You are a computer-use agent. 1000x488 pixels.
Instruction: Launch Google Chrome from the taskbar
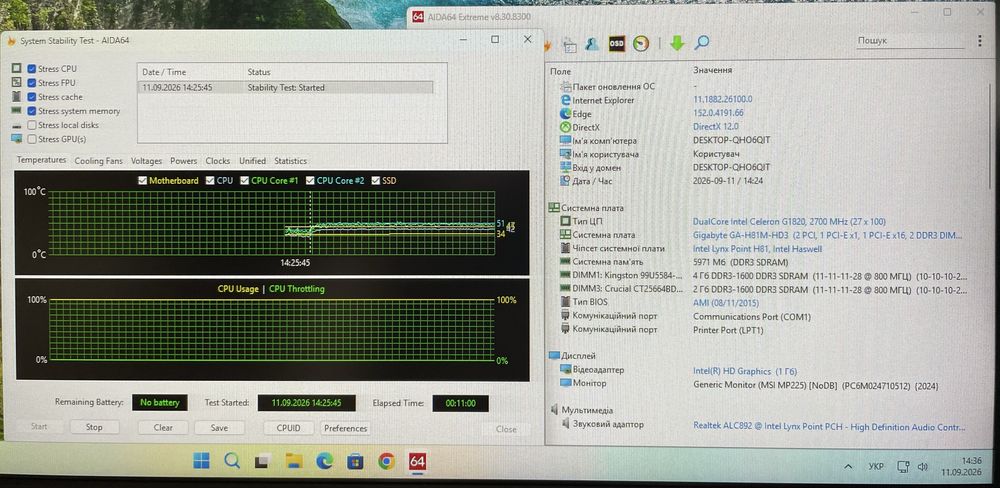pos(386,461)
